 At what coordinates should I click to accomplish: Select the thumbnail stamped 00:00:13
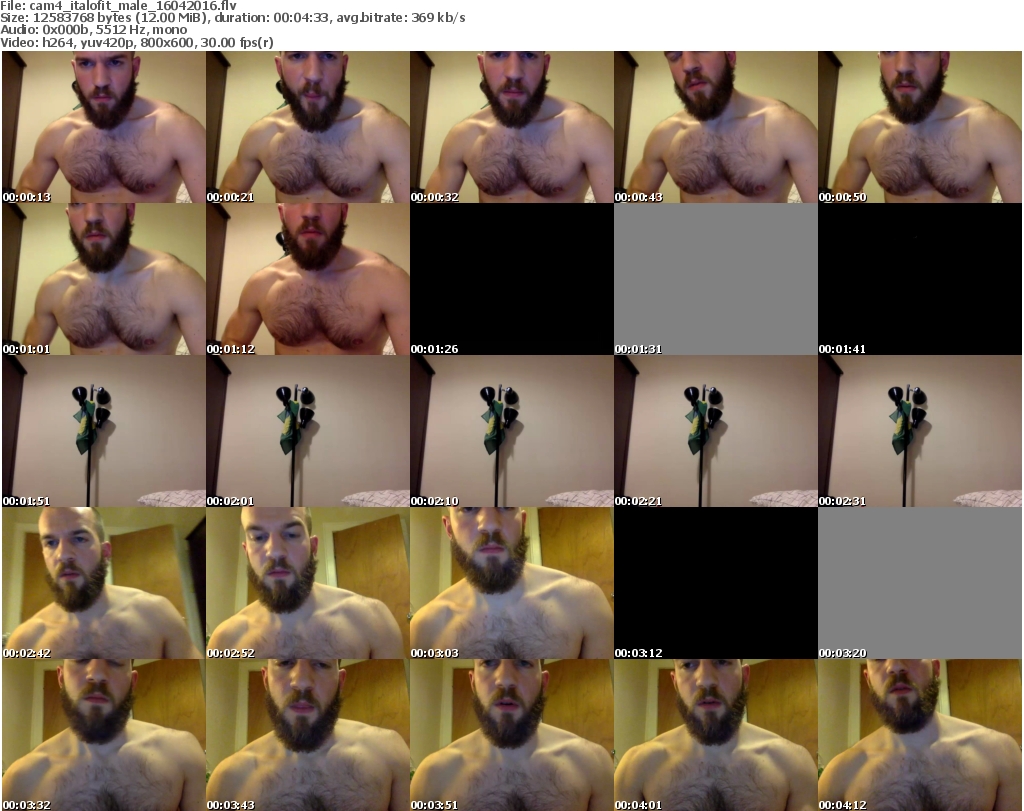coord(104,127)
